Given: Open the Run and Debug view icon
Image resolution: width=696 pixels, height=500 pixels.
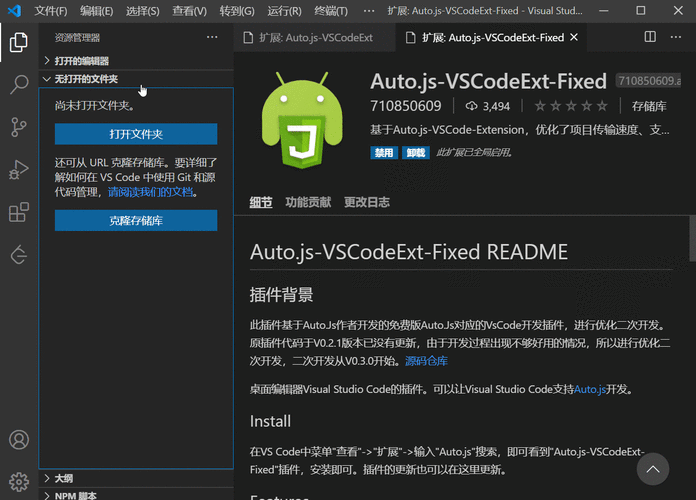Looking at the screenshot, I should [19, 170].
